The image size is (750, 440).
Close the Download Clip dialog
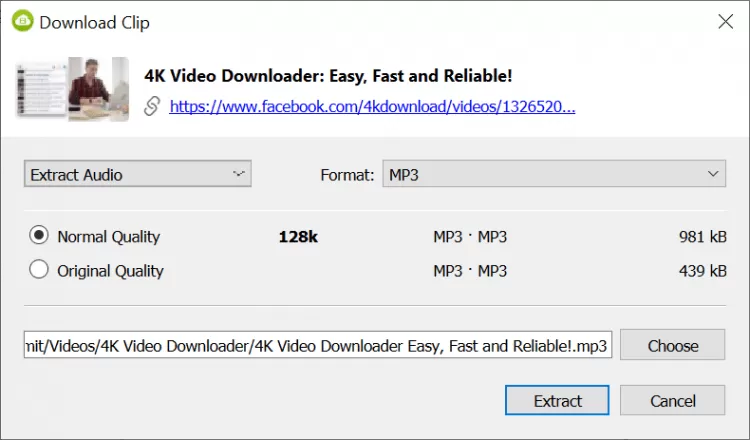[x=724, y=21]
